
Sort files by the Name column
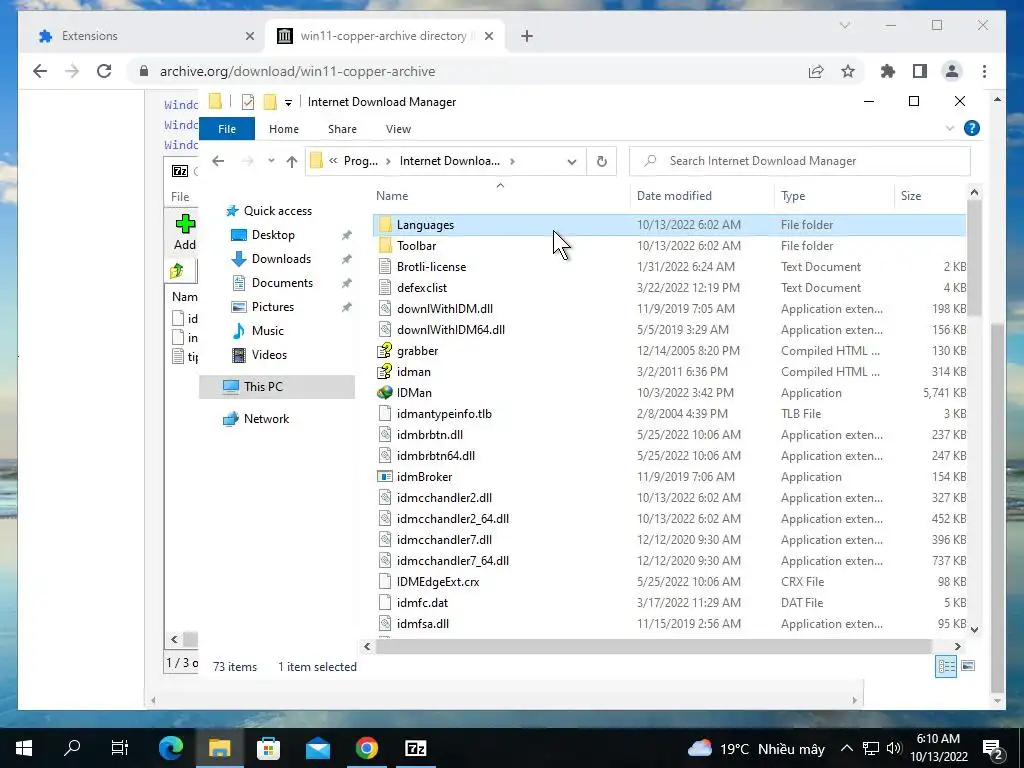click(500, 195)
